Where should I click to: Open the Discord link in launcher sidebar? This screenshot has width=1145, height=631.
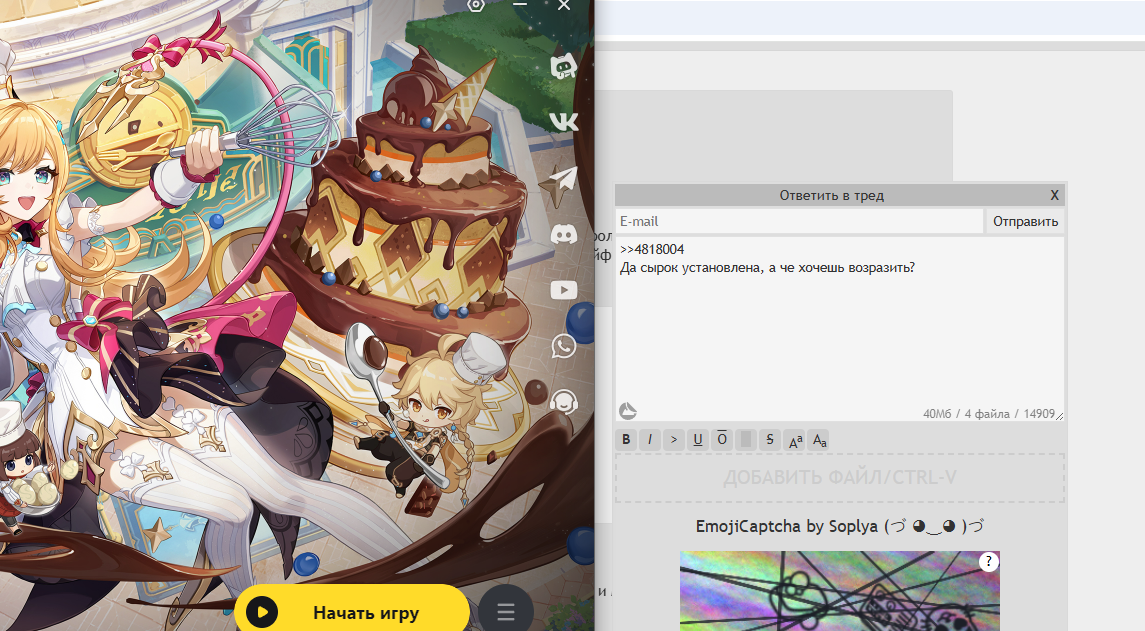tap(564, 234)
